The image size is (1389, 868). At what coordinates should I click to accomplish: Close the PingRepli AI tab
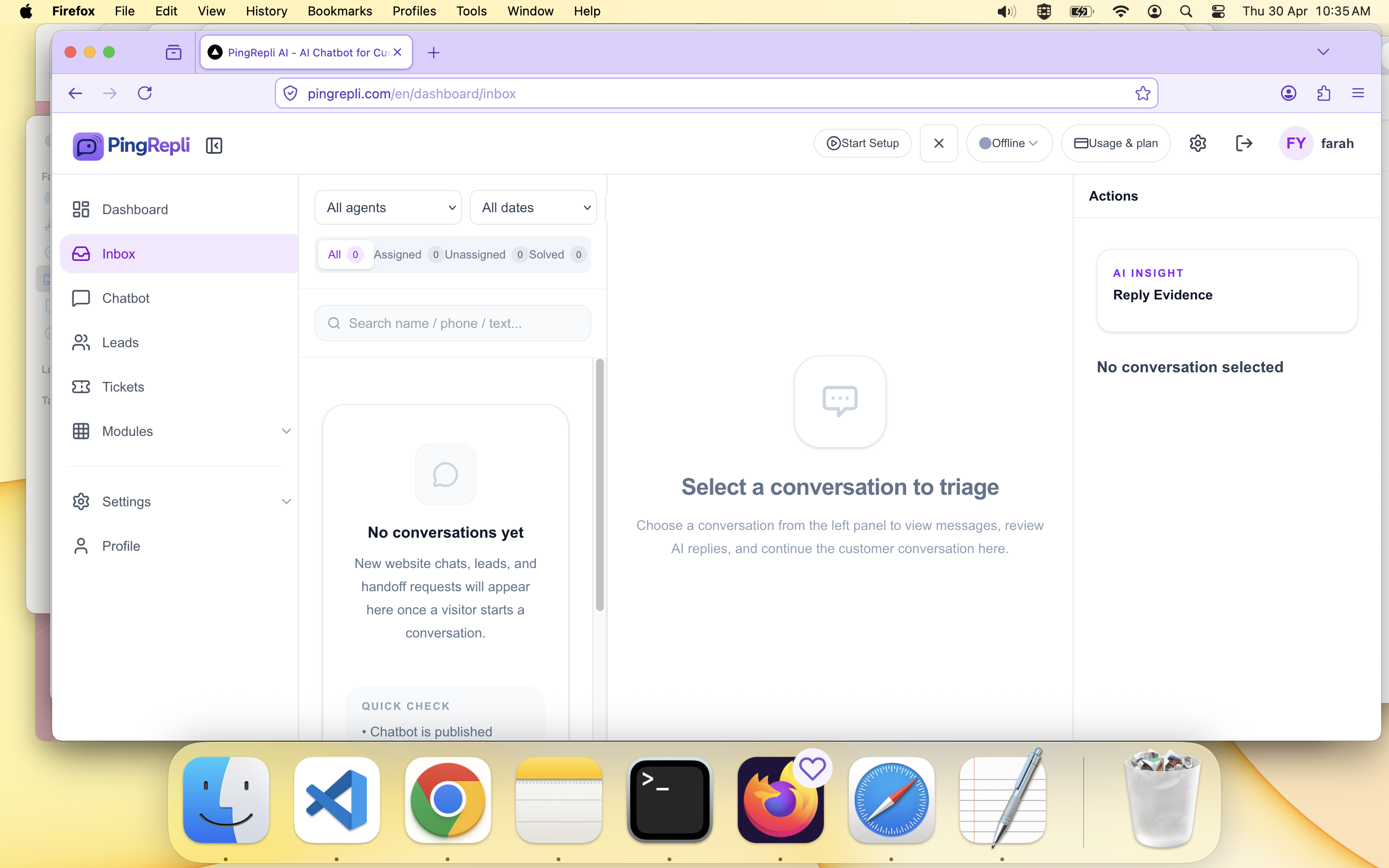pos(397,52)
